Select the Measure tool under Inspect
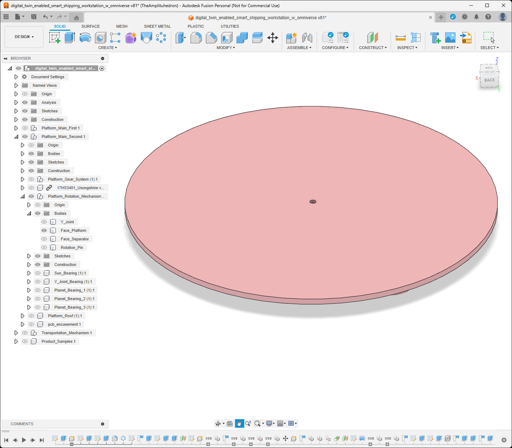This screenshot has width=512, height=448. click(x=400, y=38)
